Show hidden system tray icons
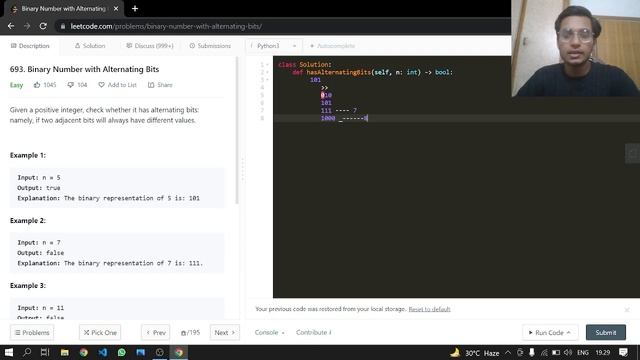This screenshot has height=360, width=640. click(508, 353)
